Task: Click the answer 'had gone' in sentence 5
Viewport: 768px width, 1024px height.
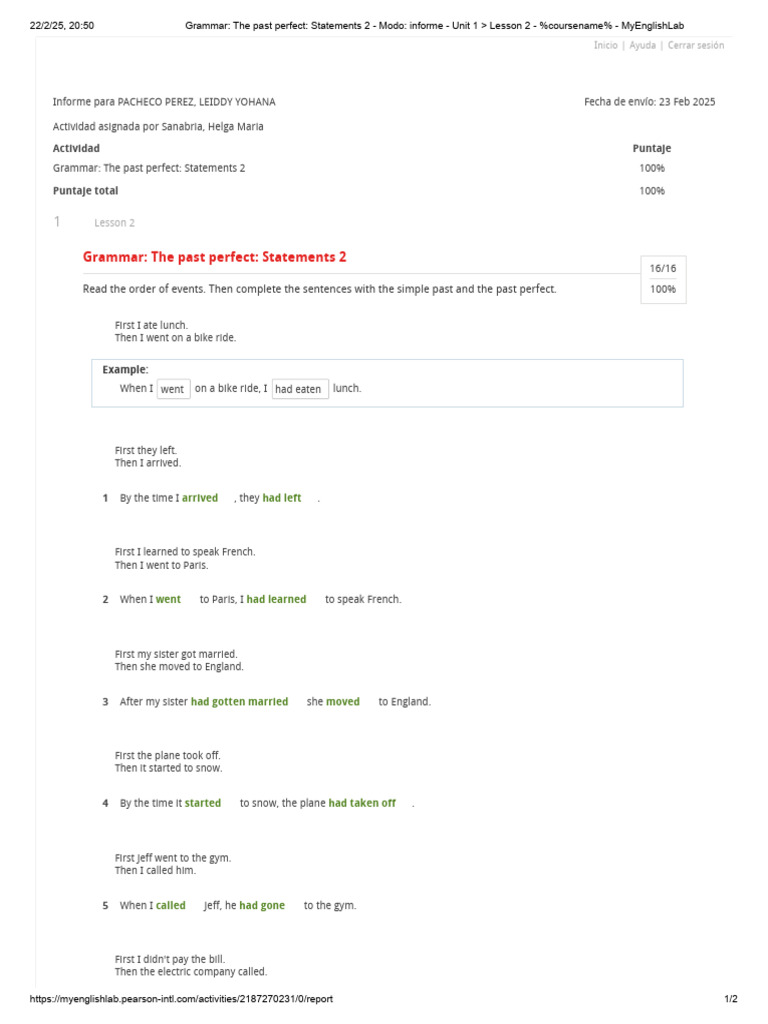Action: click(262, 905)
